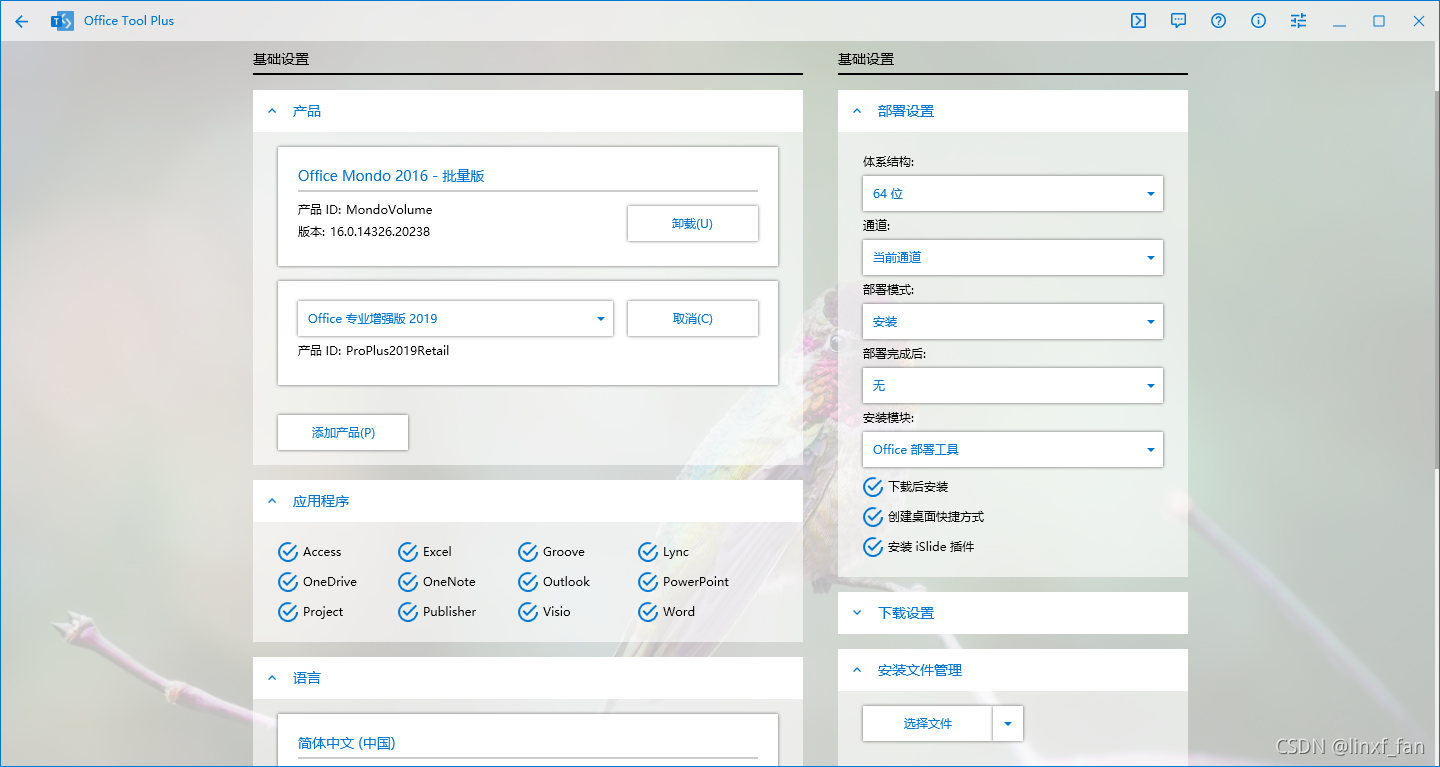Collapse the 应用程序 section
This screenshot has height=767, width=1440.
(528, 501)
